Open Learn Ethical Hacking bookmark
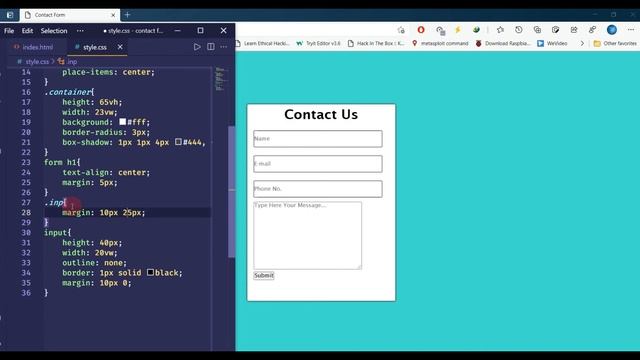Image resolution: width=640 pixels, height=360 pixels. (x=262, y=43)
